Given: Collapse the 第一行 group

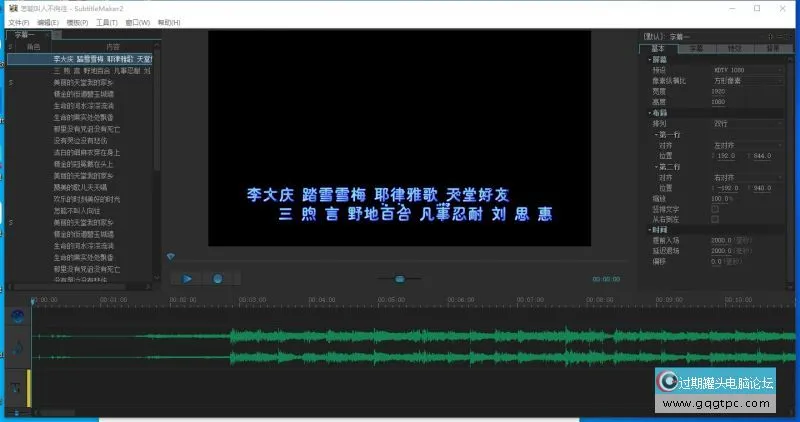Looking at the screenshot, I should (656, 135).
